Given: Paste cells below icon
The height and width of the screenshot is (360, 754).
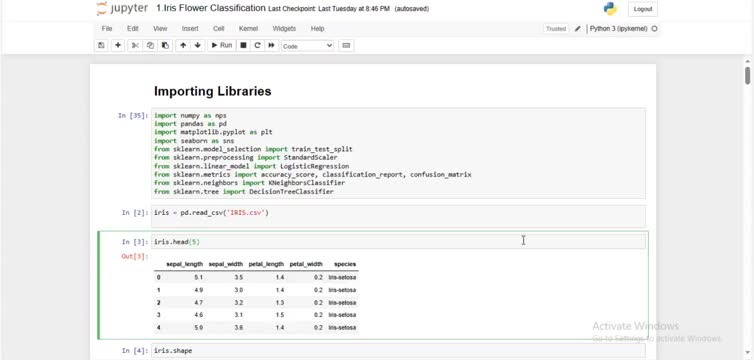Looking at the screenshot, I should 165,46.
